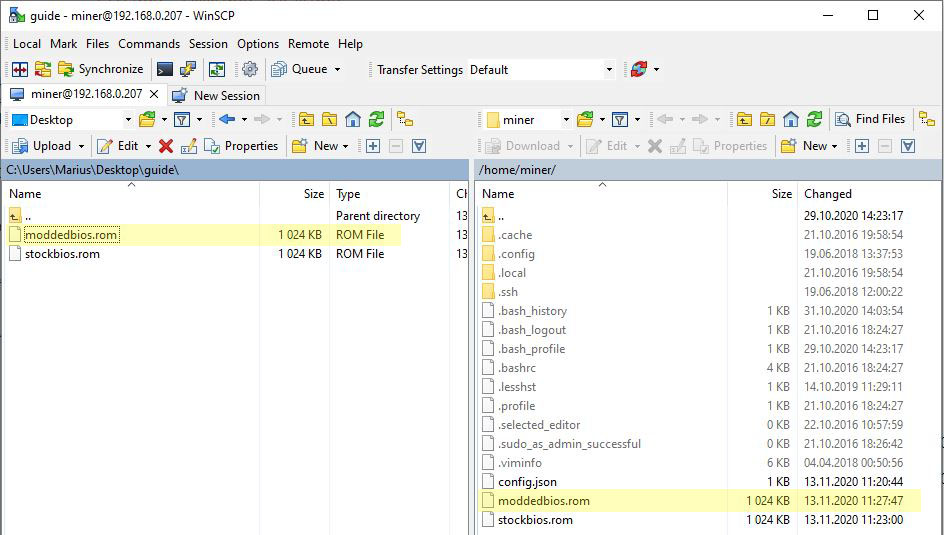Click the red refresh session icon

click(x=639, y=69)
